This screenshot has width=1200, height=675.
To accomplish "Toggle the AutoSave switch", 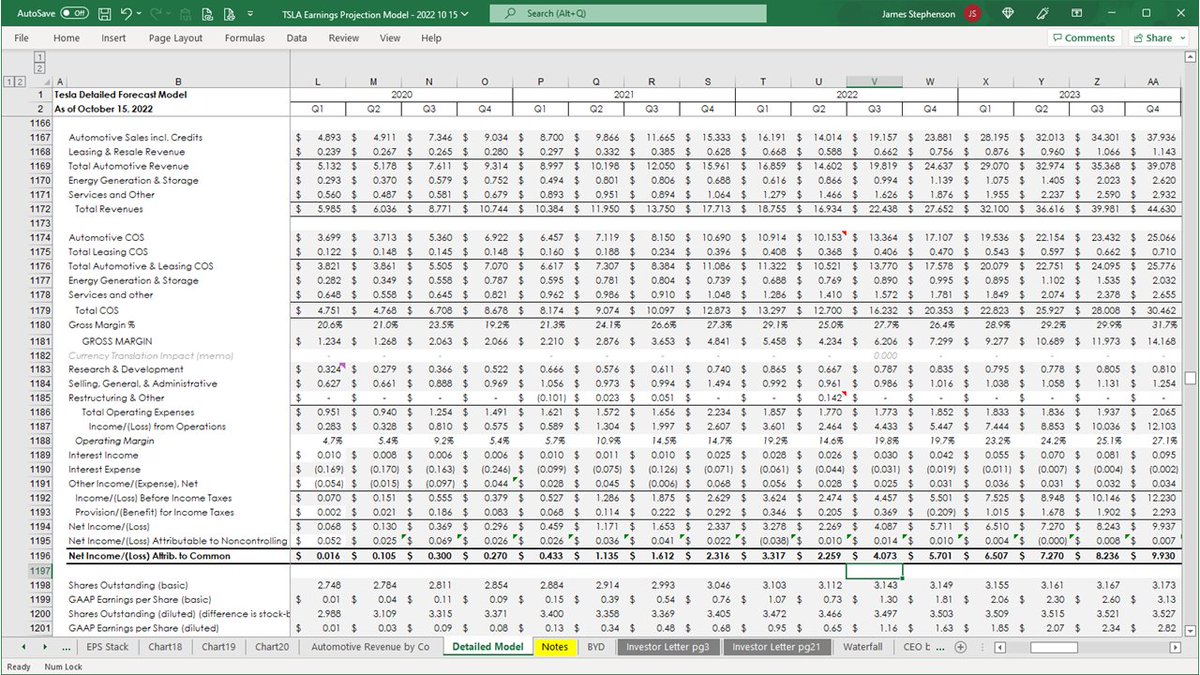I will (75, 14).
